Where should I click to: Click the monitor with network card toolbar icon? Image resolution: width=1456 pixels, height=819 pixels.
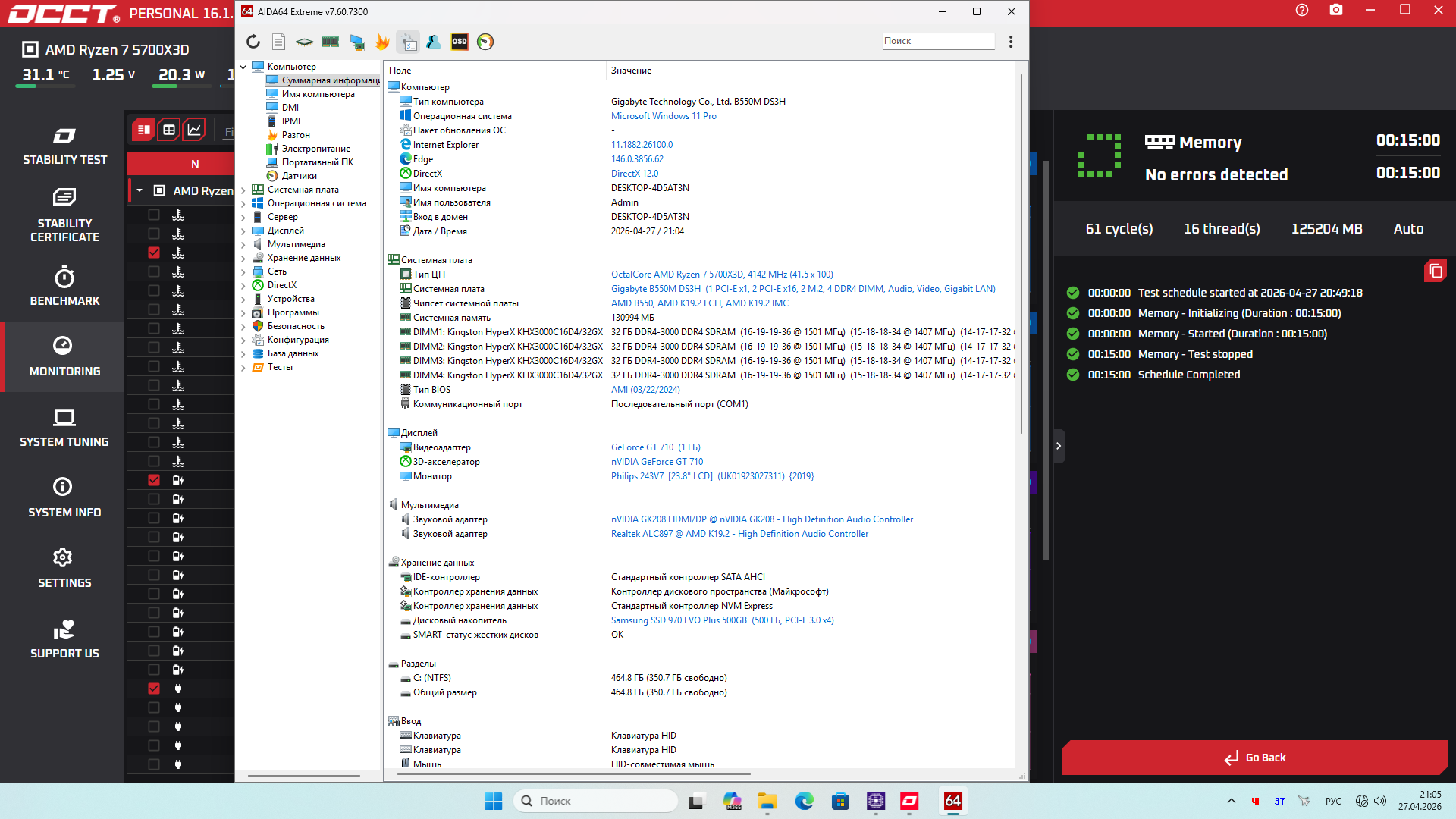[x=356, y=42]
